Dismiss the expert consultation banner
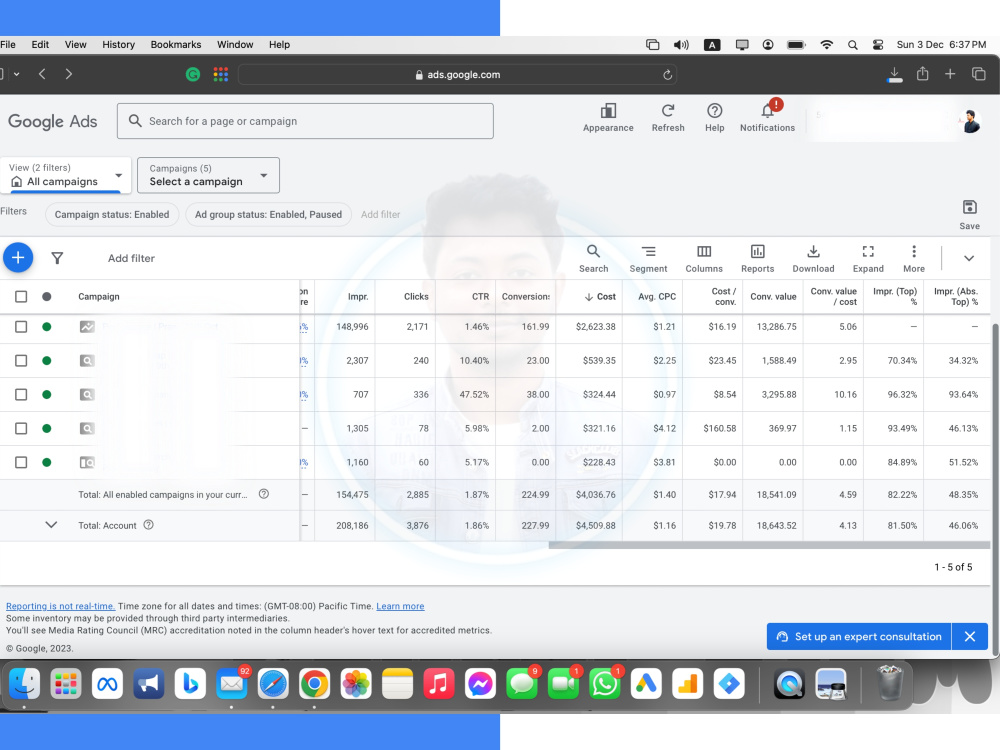This screenshot has width=1000, height=750. [970, 636]
